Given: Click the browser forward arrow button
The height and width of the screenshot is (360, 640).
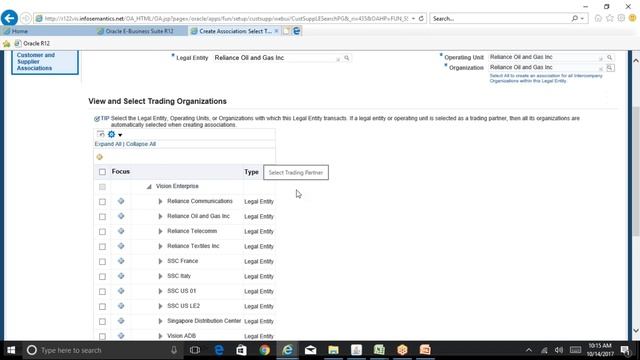Looking at the screenshot, I should tap(26, 18).
